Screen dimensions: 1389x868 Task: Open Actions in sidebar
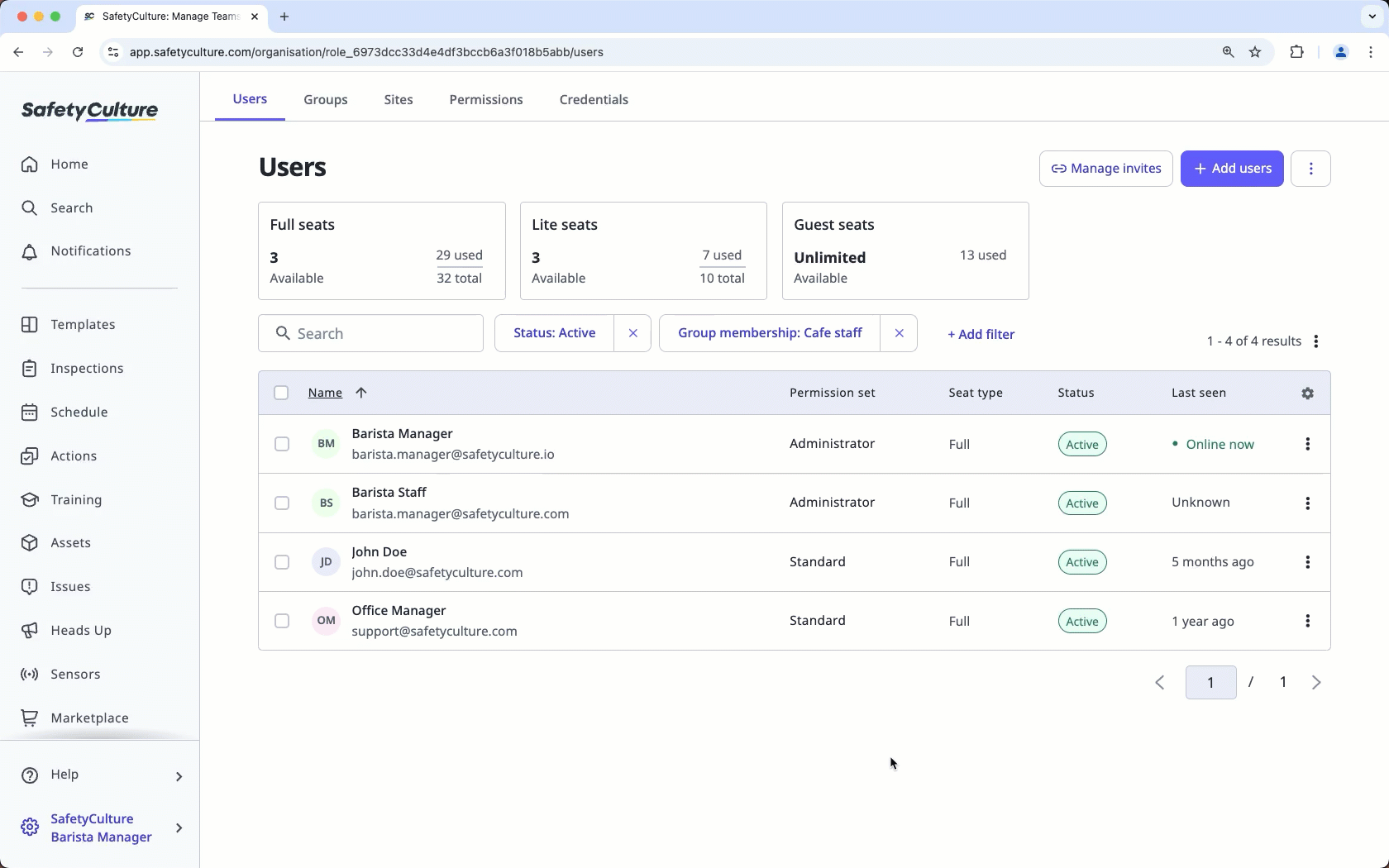(59, 456)
